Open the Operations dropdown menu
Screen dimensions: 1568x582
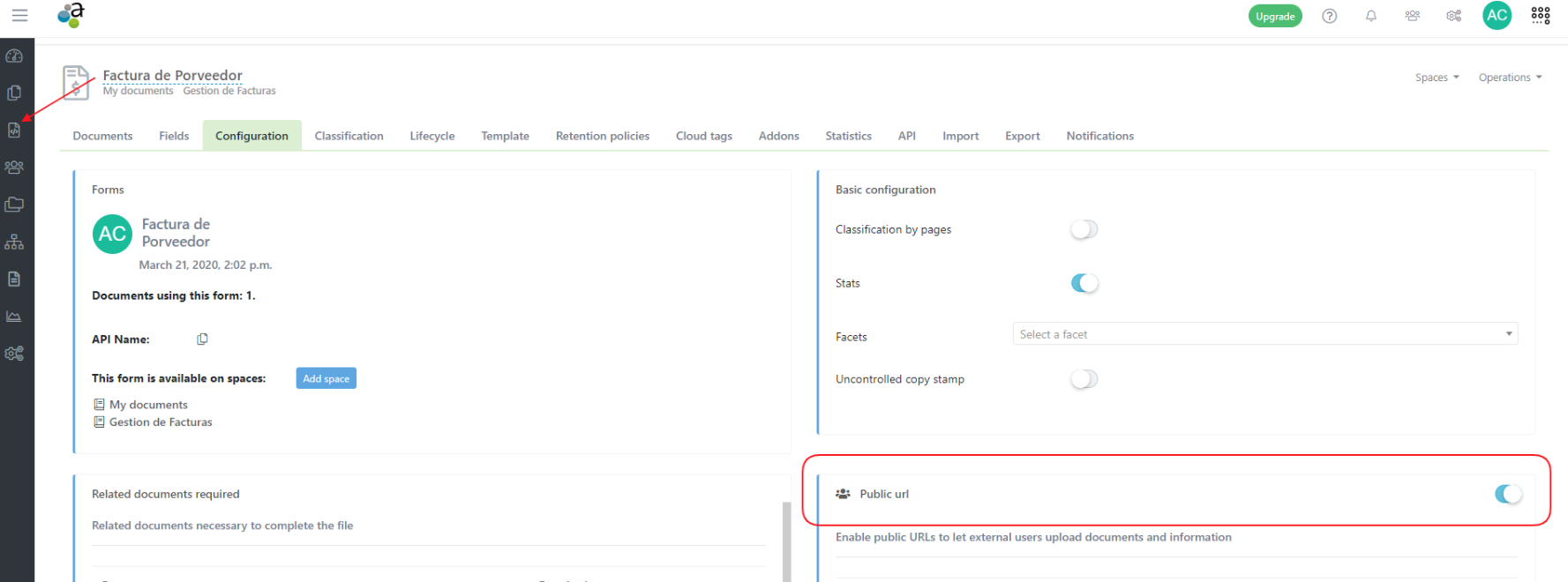(1510, 78)
